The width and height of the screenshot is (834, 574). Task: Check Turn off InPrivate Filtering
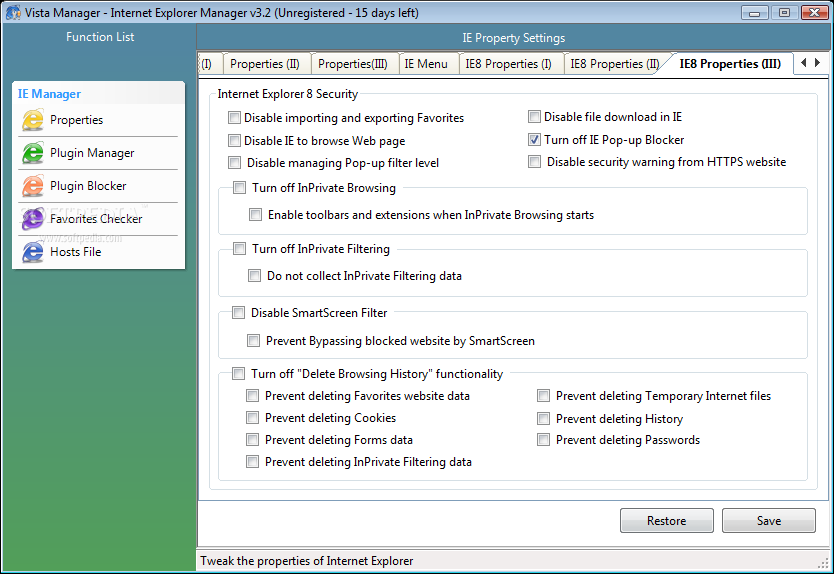239,248
